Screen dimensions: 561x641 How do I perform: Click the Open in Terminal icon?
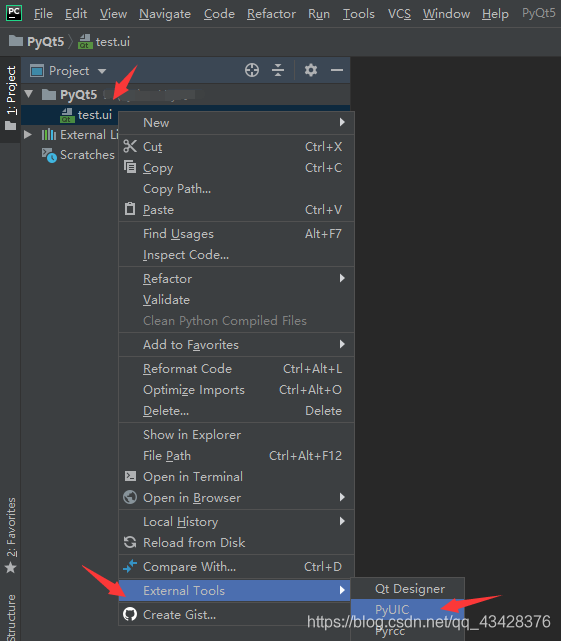[130, 476]
